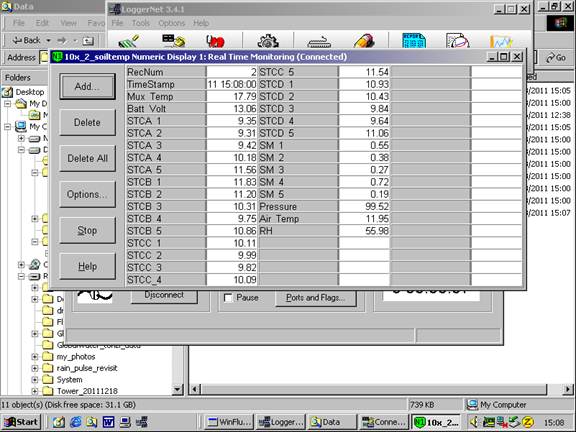Open the line-chart RTMC icon in LoggerNet

(x=501, y=41)
